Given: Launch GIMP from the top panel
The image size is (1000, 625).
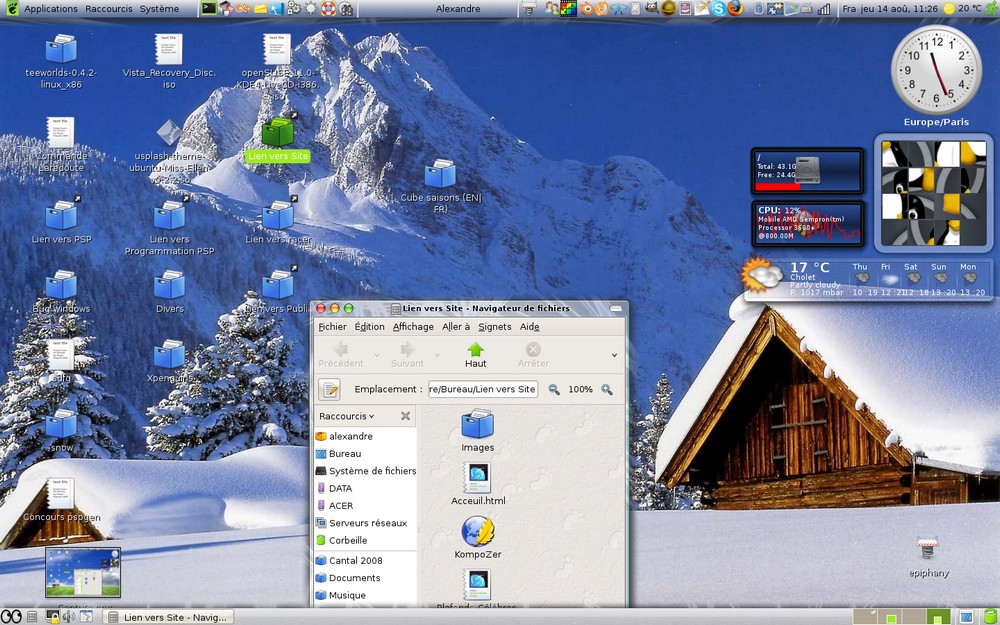Looking at the screenshot, I should click(652, 8).
